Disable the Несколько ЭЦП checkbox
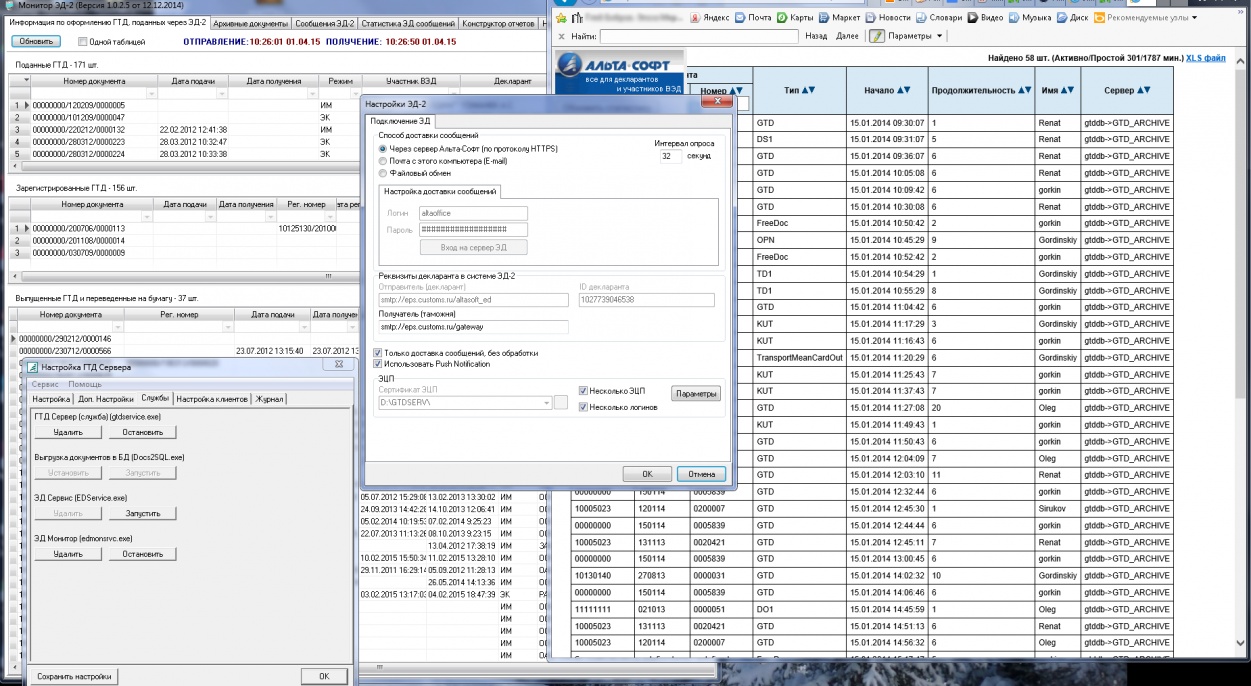 coord(583,391)
